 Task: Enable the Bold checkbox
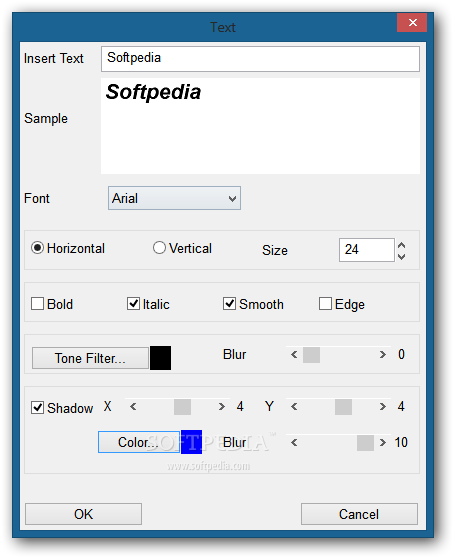[x=37, y=304]
